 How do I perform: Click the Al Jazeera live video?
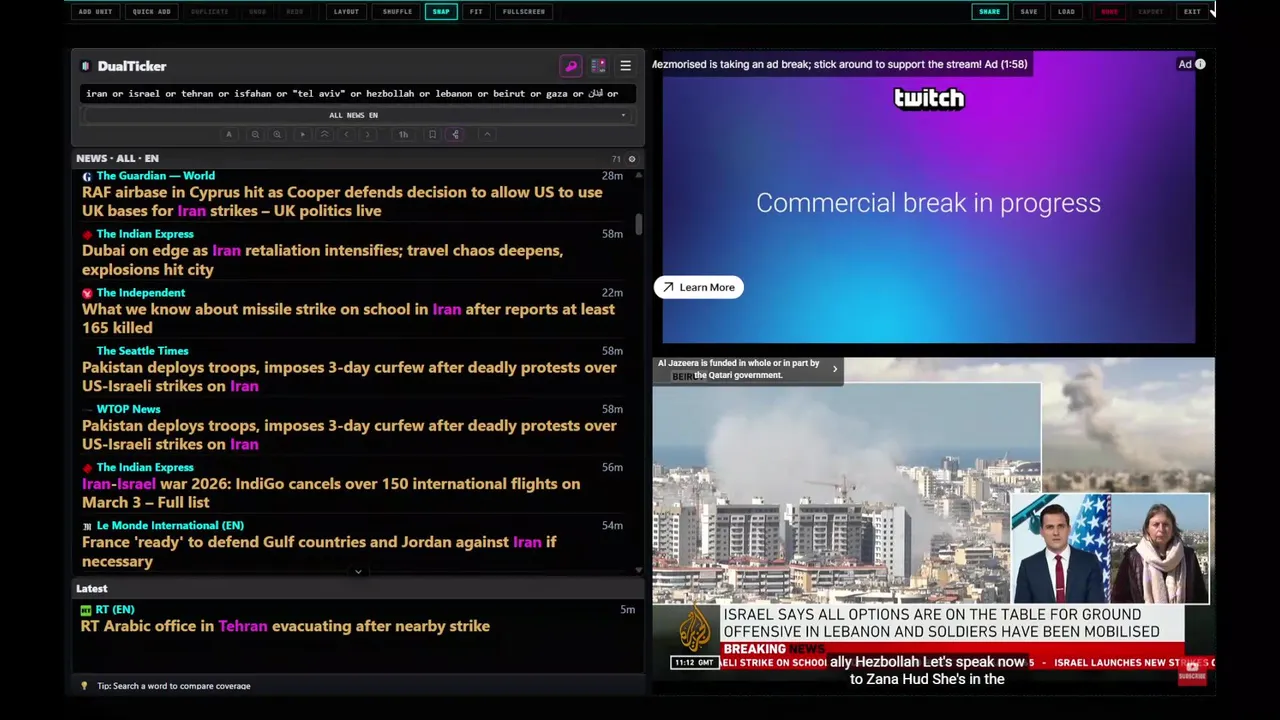(x=933, y=522)
